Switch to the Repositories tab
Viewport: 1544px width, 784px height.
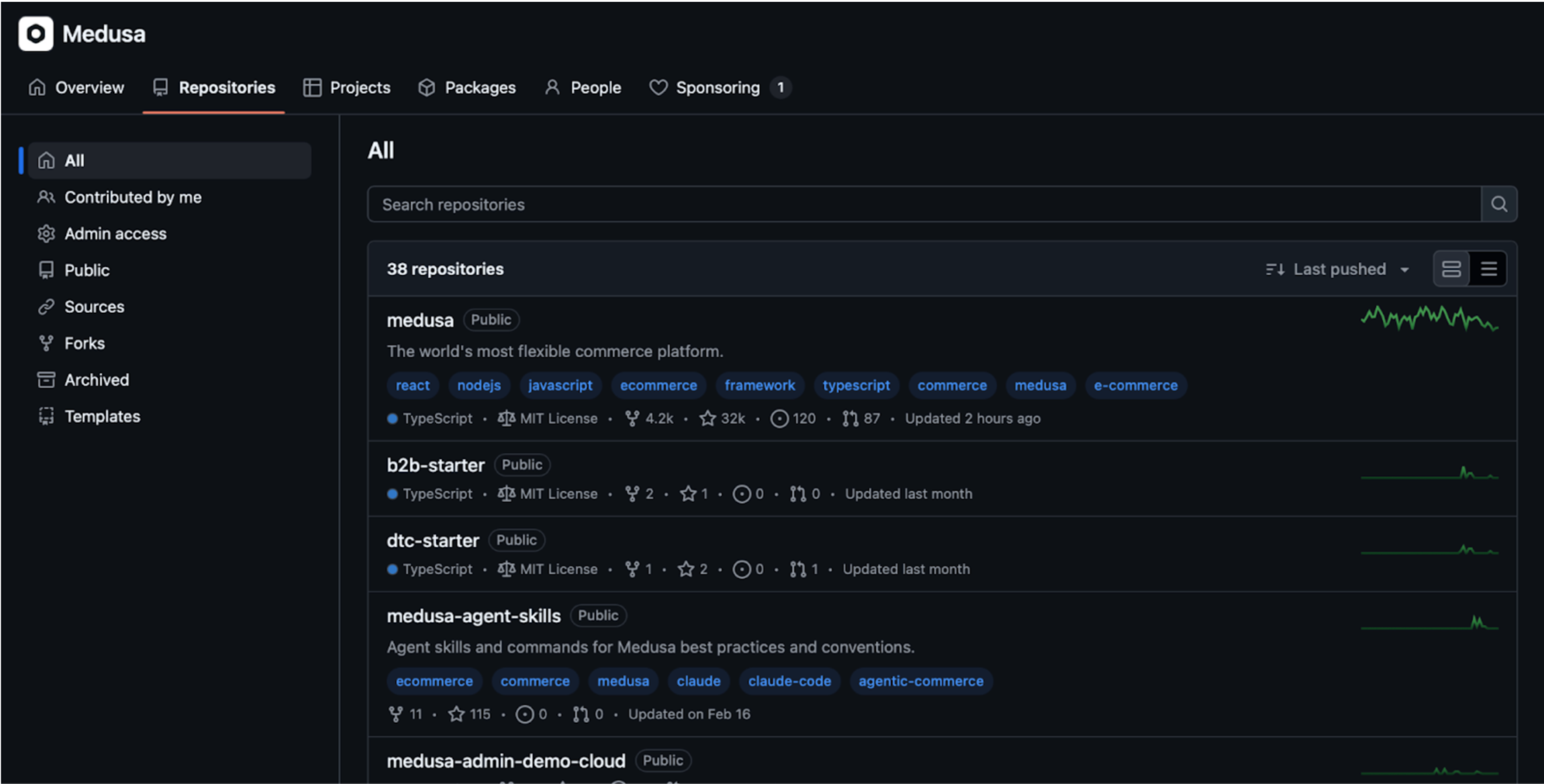tap(213, 87)
